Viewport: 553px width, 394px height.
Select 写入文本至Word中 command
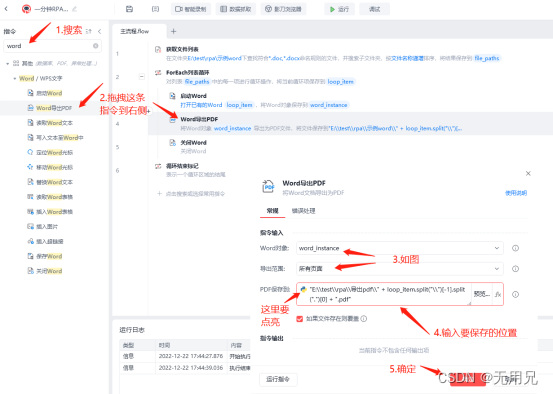pos(60,138)
